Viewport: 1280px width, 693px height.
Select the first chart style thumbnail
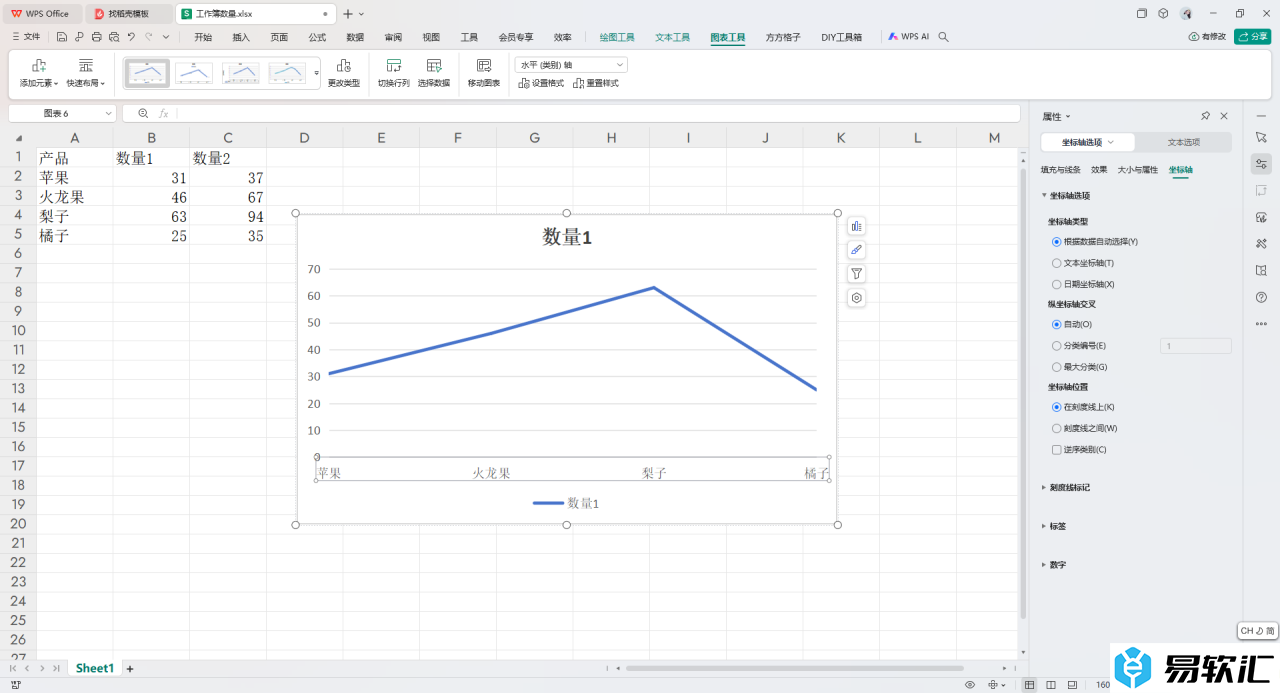[x=147, y=73]
